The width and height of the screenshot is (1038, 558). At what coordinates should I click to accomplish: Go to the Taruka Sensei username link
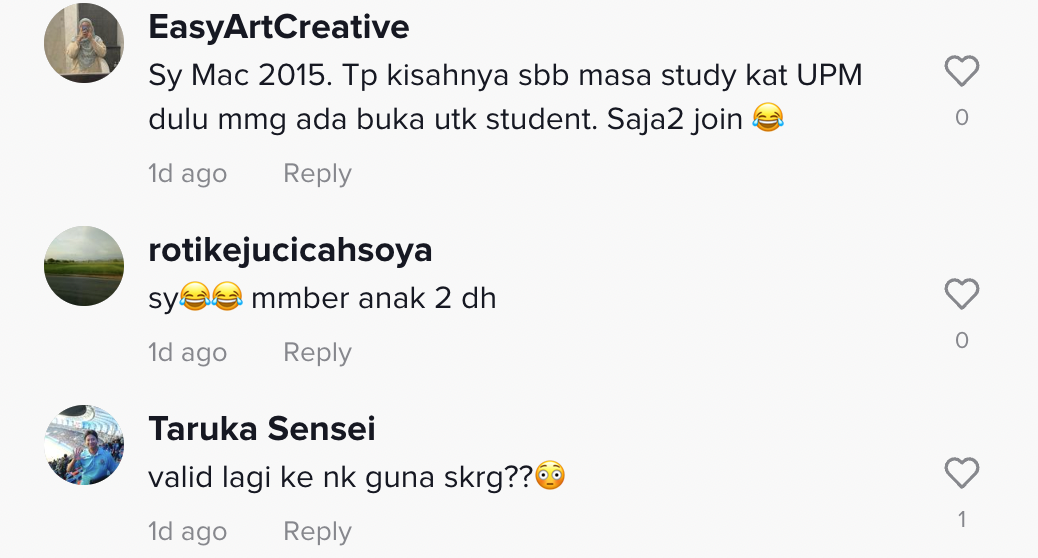(262, 429)
